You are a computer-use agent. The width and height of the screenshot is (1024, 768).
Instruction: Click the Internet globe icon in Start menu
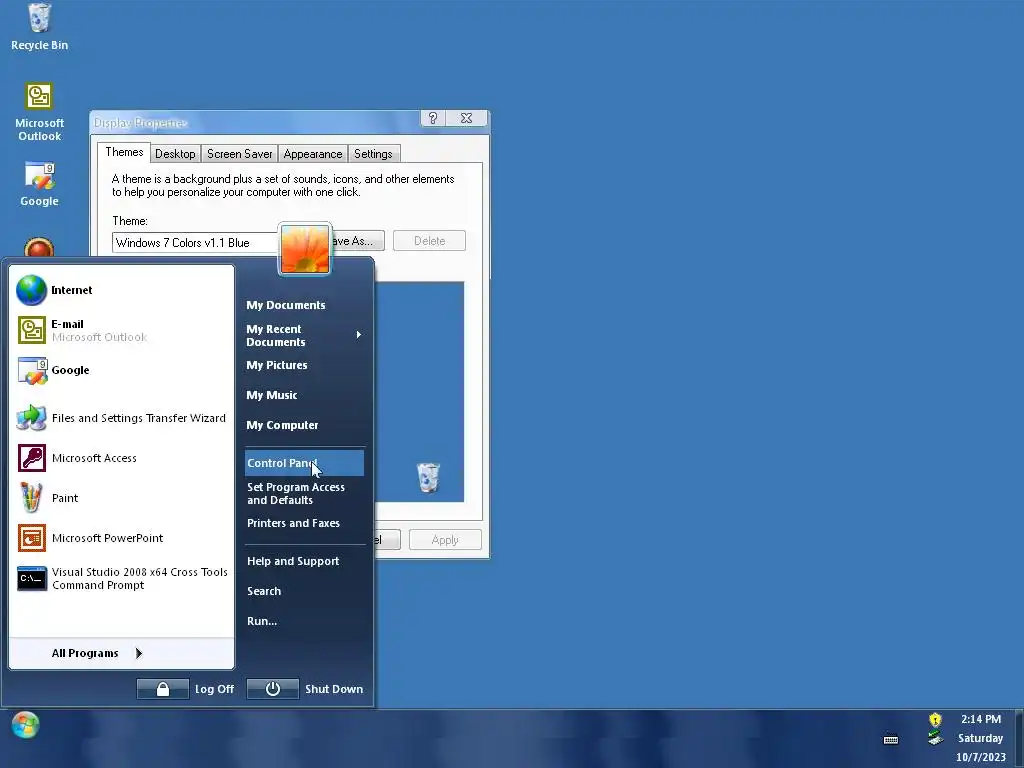point(31,291)
